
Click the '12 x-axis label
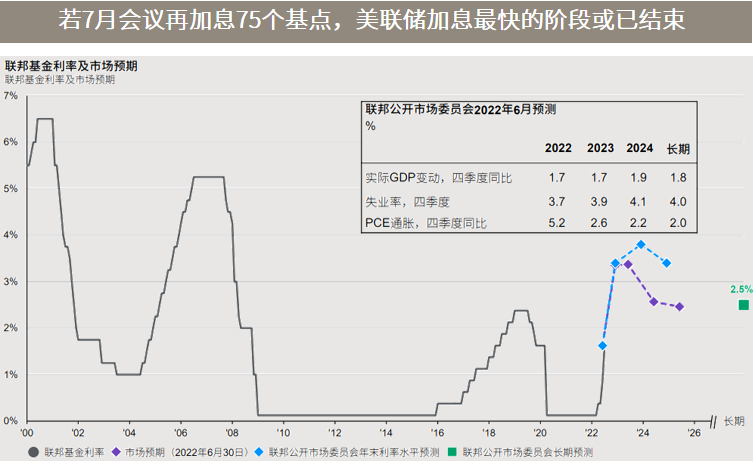click(x=335, y=433)
